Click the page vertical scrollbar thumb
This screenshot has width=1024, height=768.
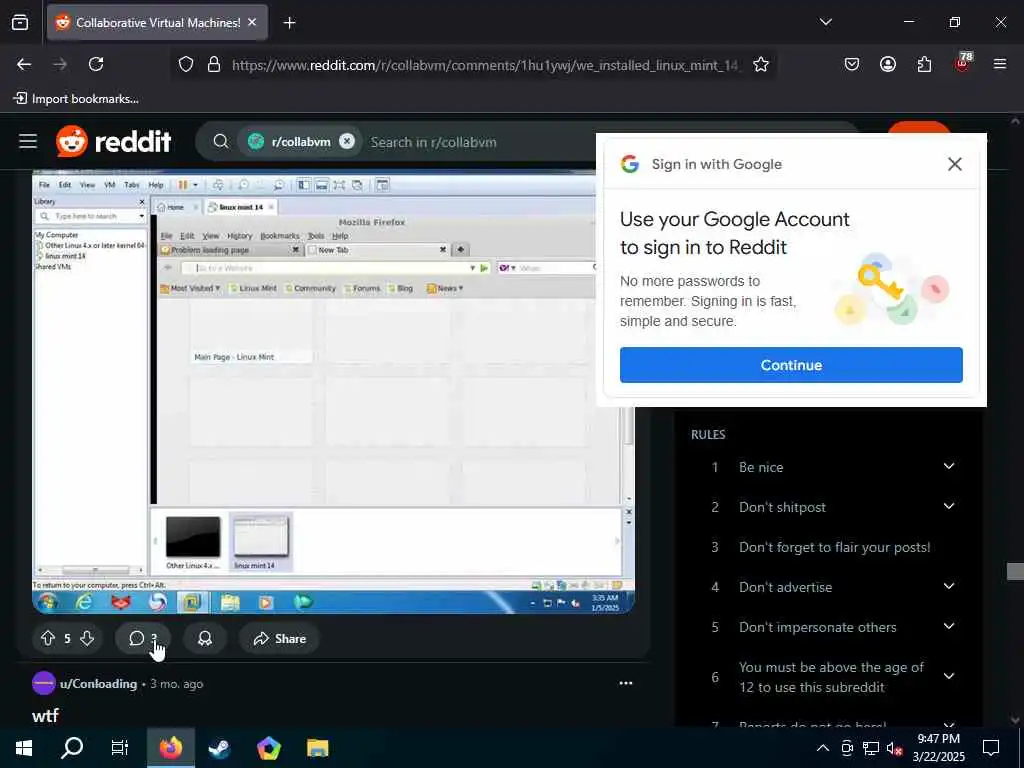tap(1015, 571)
